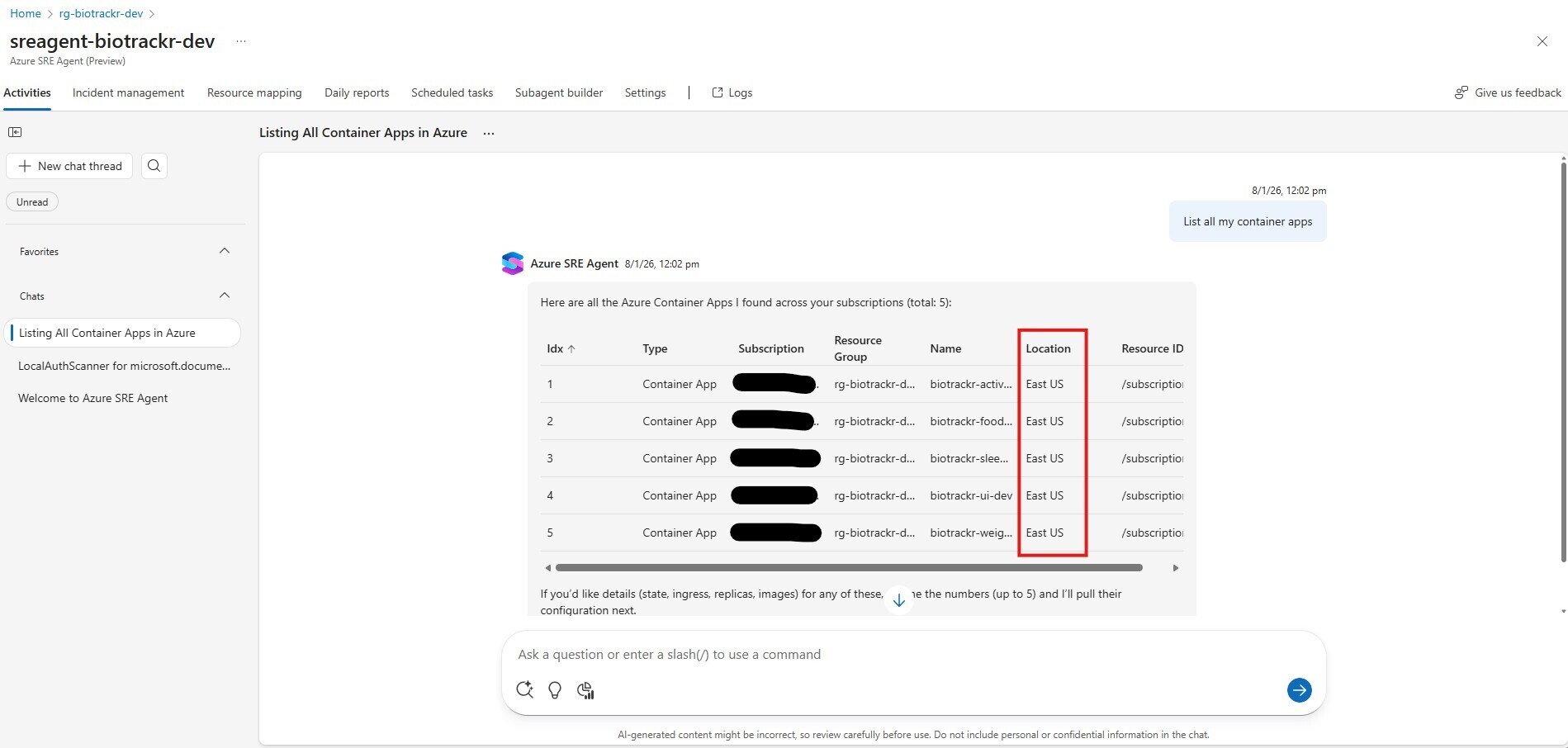
Task: Collapse the Favorites section
Action: 224,251
